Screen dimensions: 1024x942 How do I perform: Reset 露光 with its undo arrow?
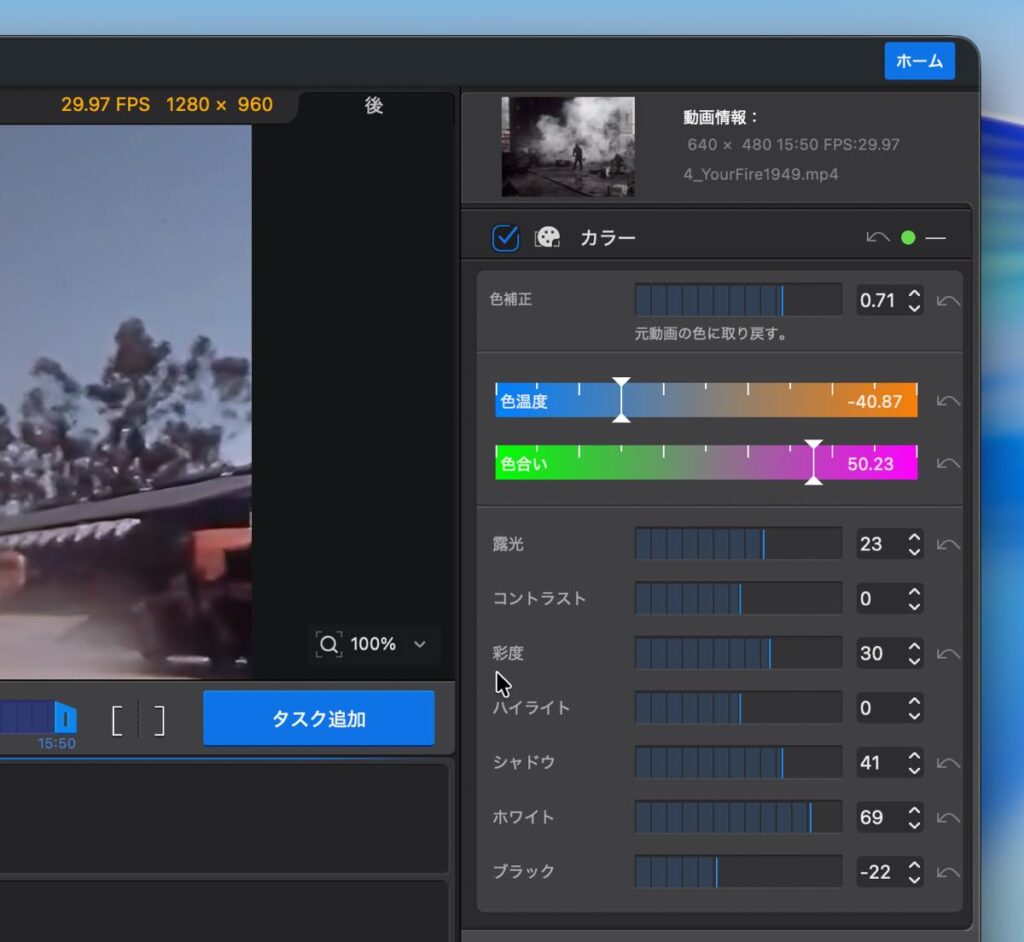[x=948, y=544]
